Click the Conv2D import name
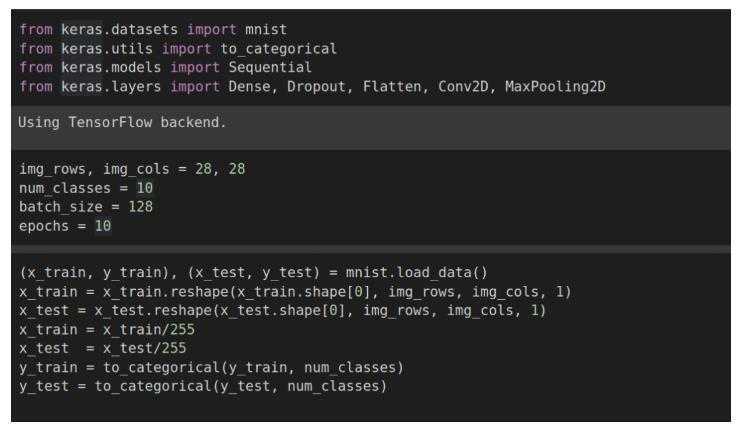Screen dimensions: 743x425 [463, 87]
